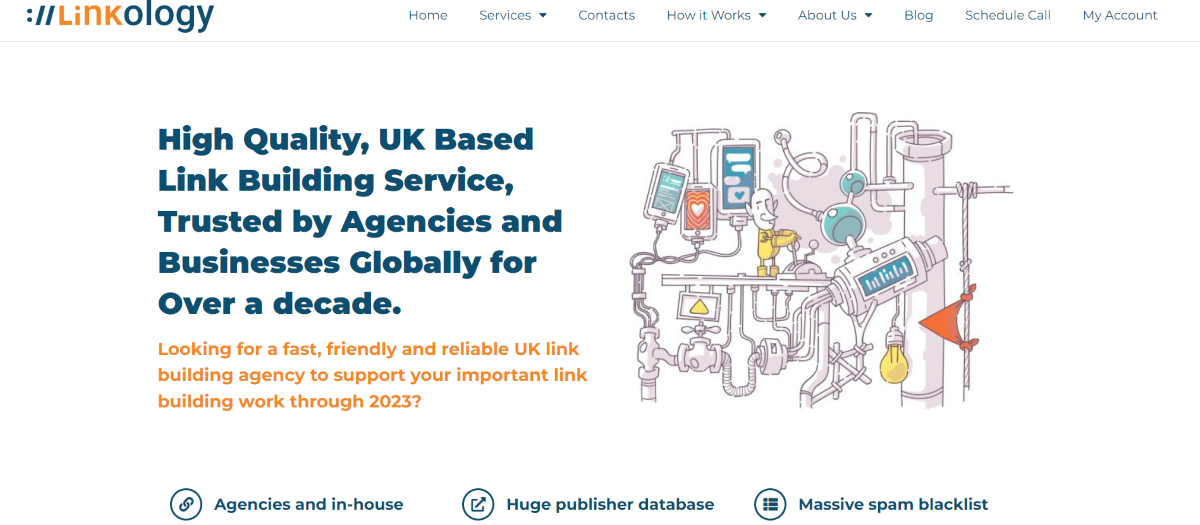Click the High Quality, UK Based headline

point(360,221)
